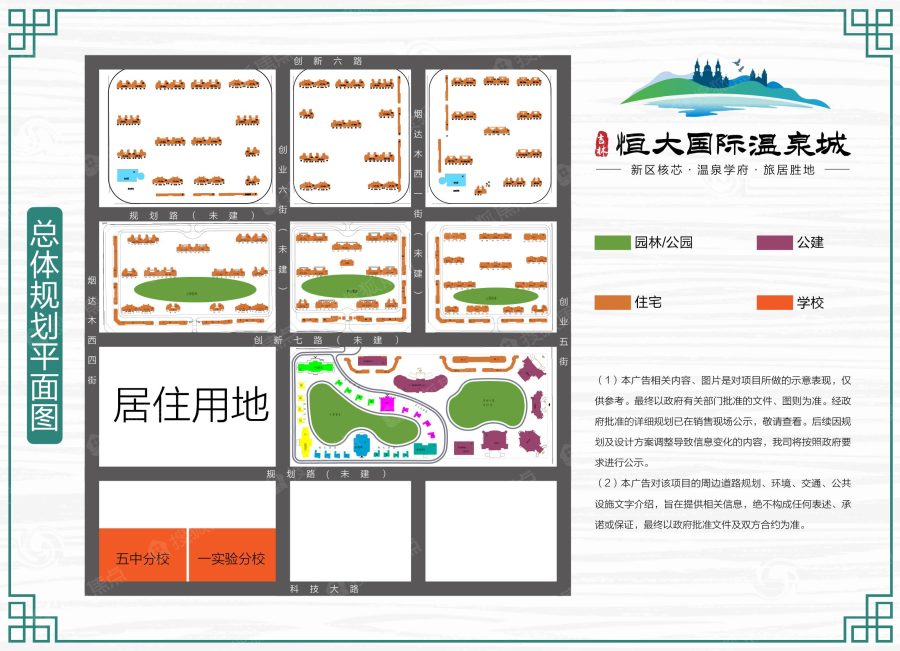
Task: Click the 科技大路 road label
Action: coord(325,589)
